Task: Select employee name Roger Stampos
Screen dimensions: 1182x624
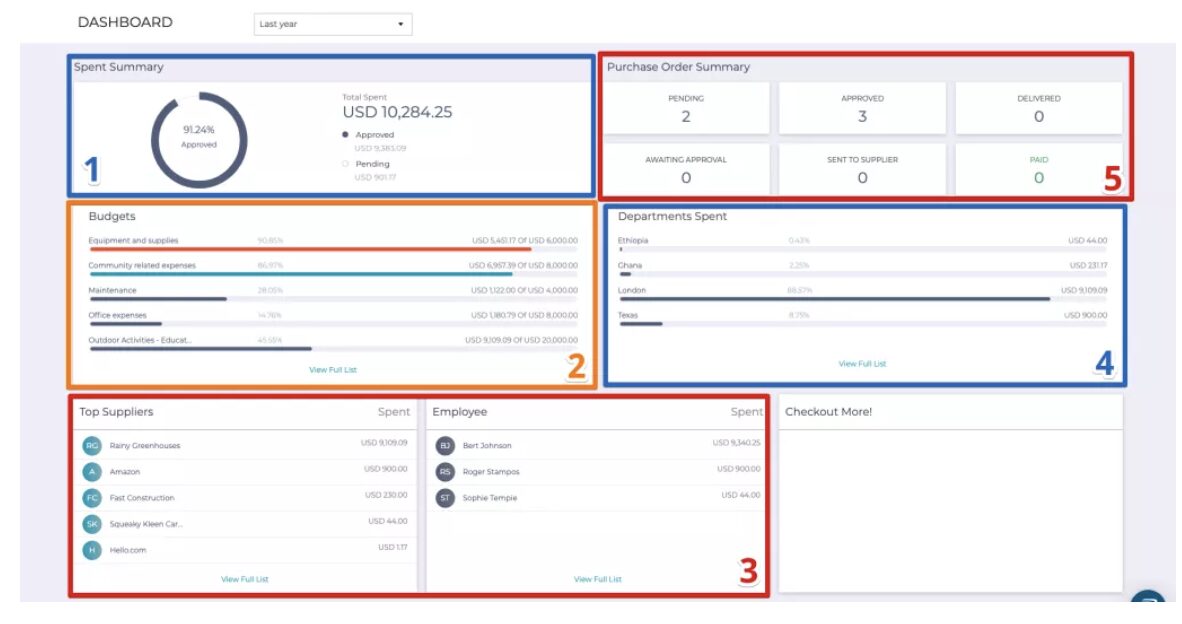Action: pos(491,472)
